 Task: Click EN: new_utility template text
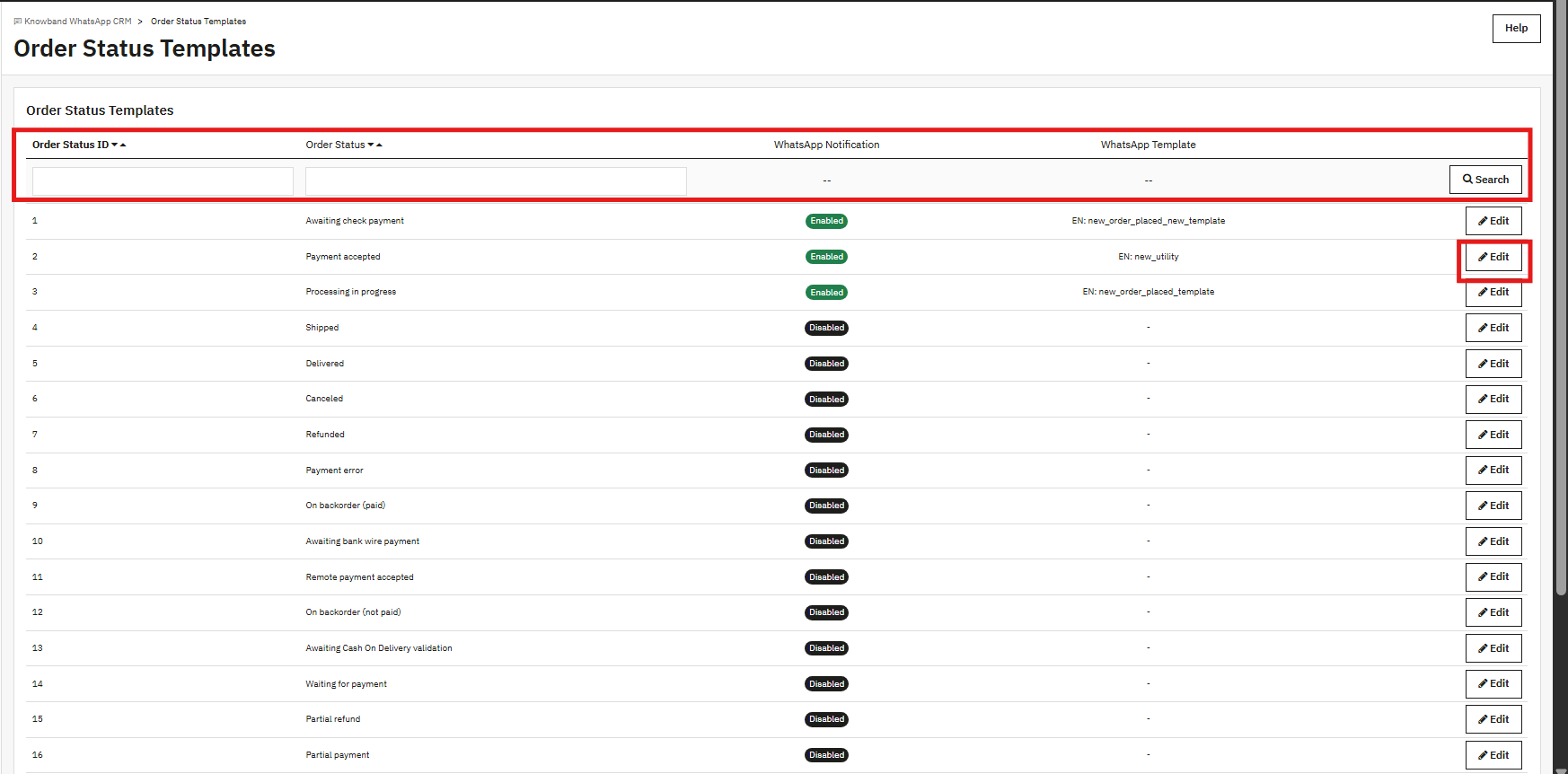(1148, 257)
